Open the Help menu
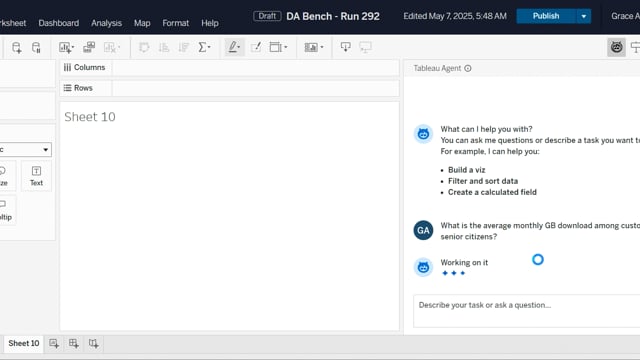Image resolution: width=640 pixels, height=360 pixels. 210,23
